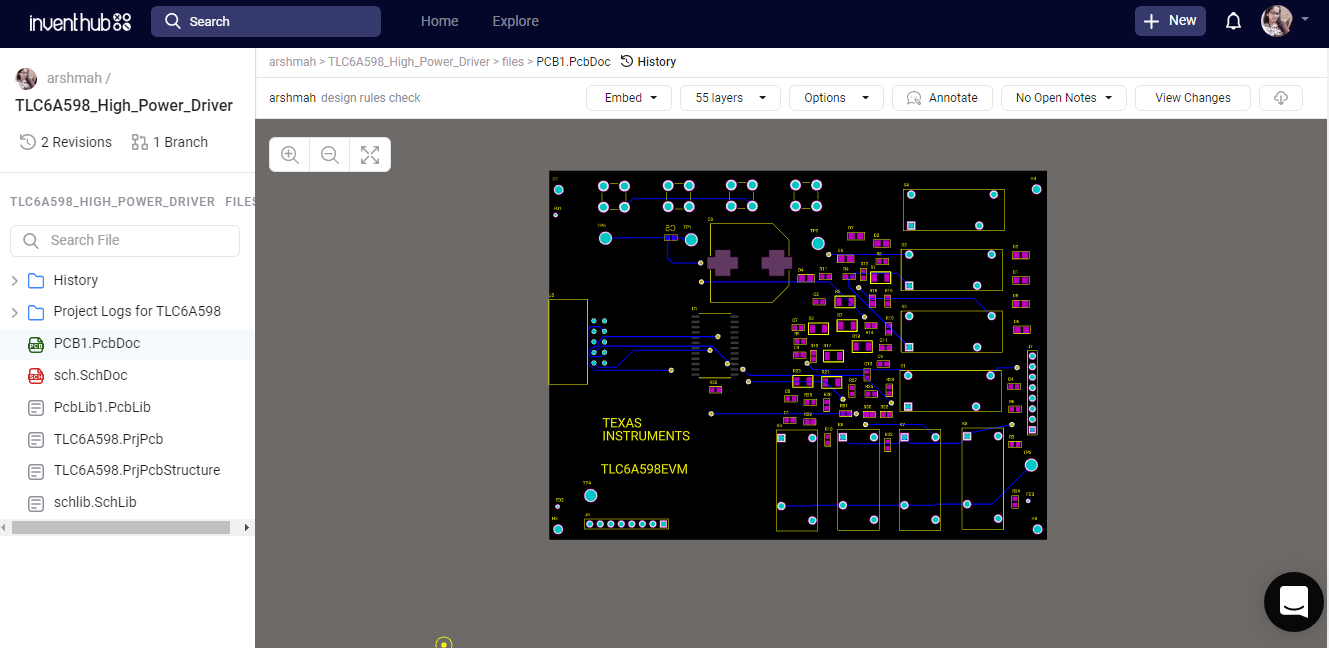Open the account dropdown arrow
The image size is (1329, 648).
[1305, 19]
